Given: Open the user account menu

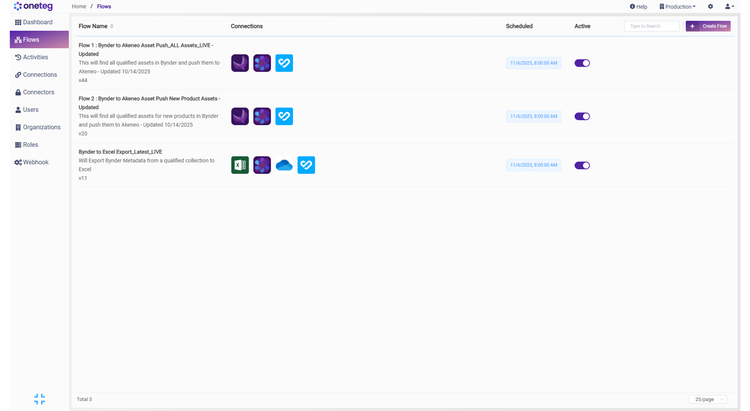Looking at the screenshot, I should pos(729,7).
